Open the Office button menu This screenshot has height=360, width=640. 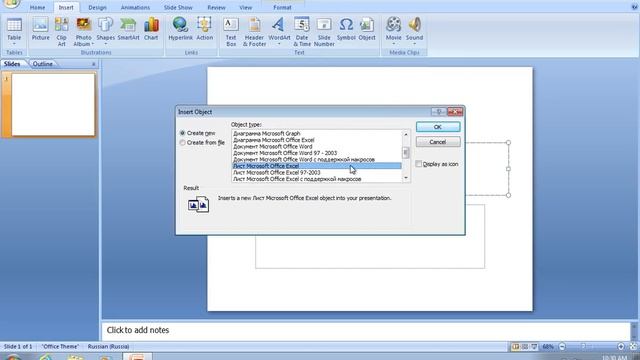pyautogui.click(x=11, y=4)
